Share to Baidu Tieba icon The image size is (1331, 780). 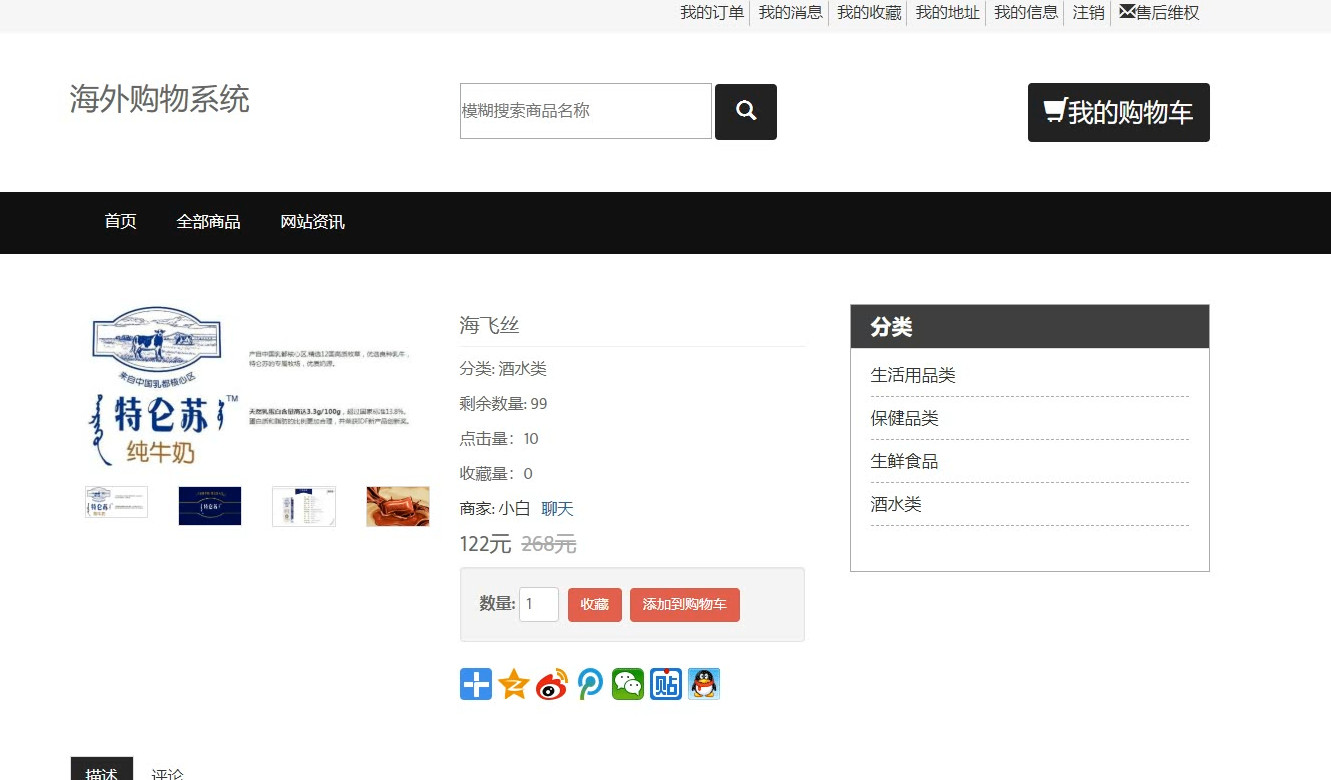[666, 684]
